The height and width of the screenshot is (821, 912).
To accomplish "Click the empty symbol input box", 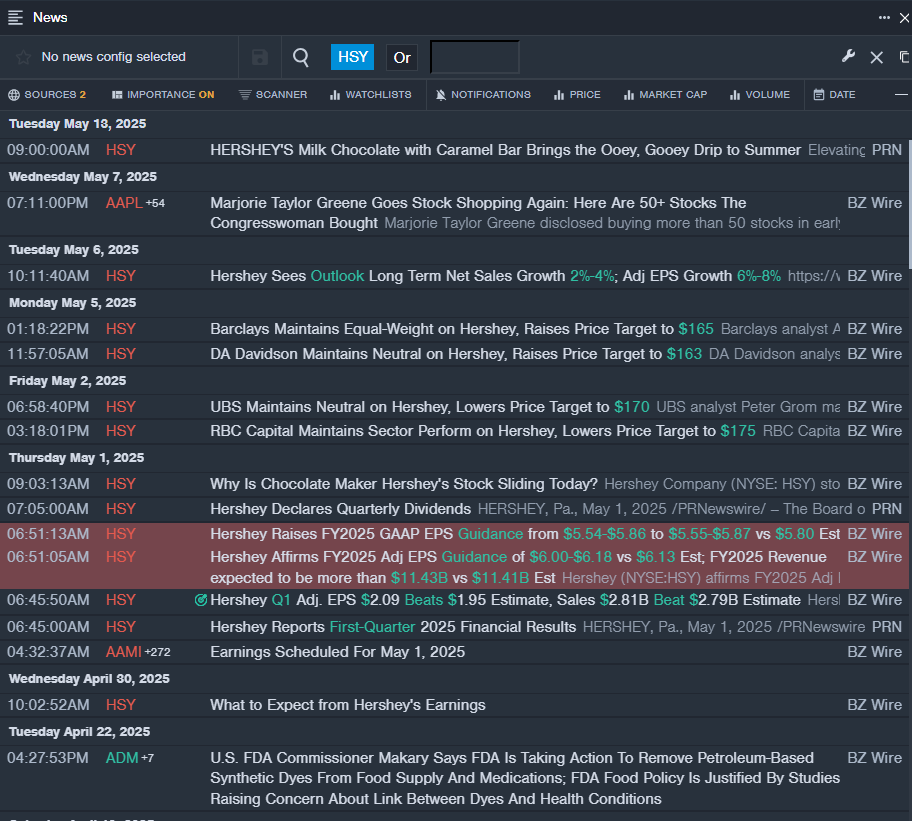I will tap(475, 57).
